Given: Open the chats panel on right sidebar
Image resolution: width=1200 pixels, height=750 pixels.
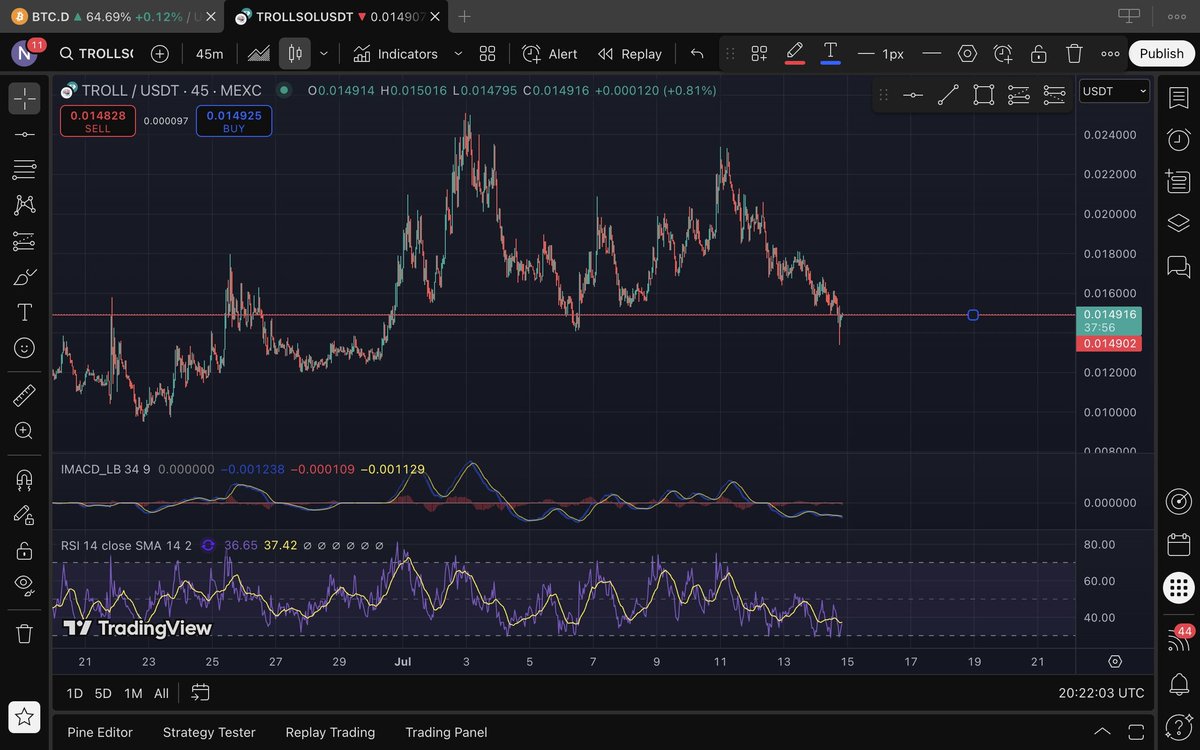Looking at the screenshot, I should click(1179, 266).
